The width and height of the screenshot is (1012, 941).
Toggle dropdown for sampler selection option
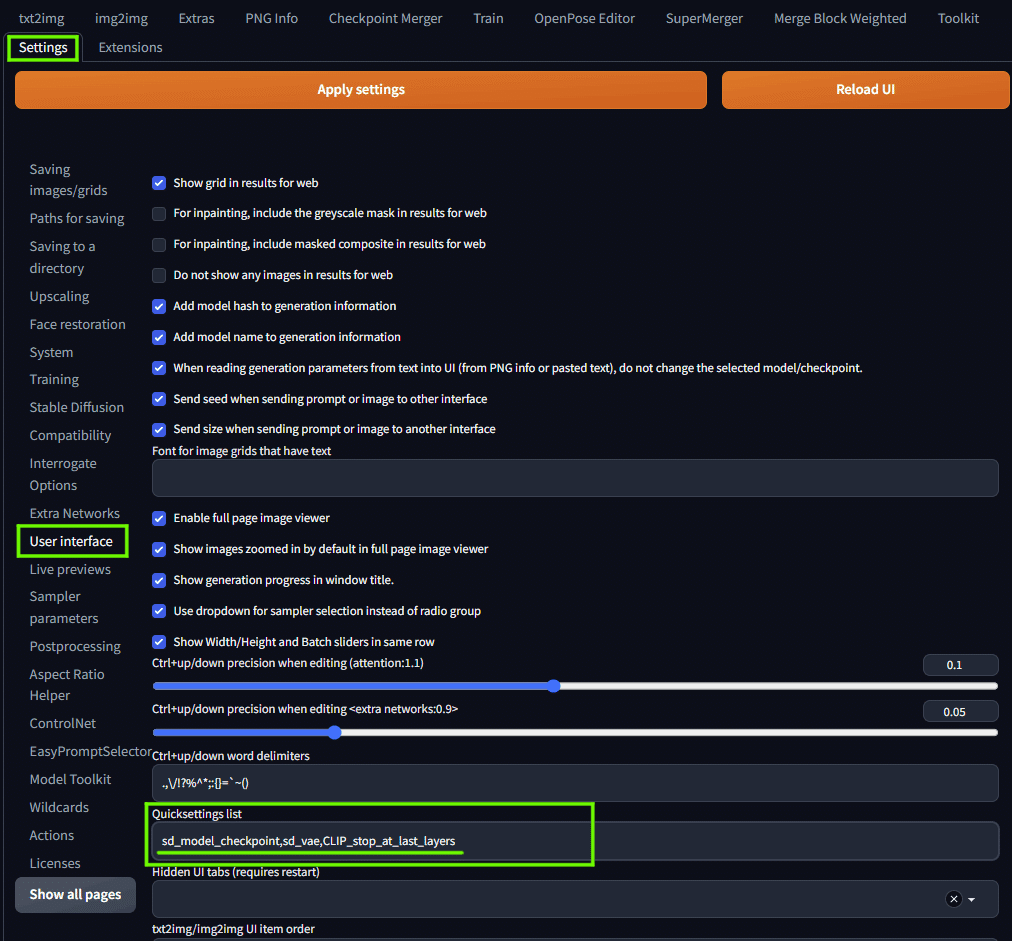[x=159, y=611]
